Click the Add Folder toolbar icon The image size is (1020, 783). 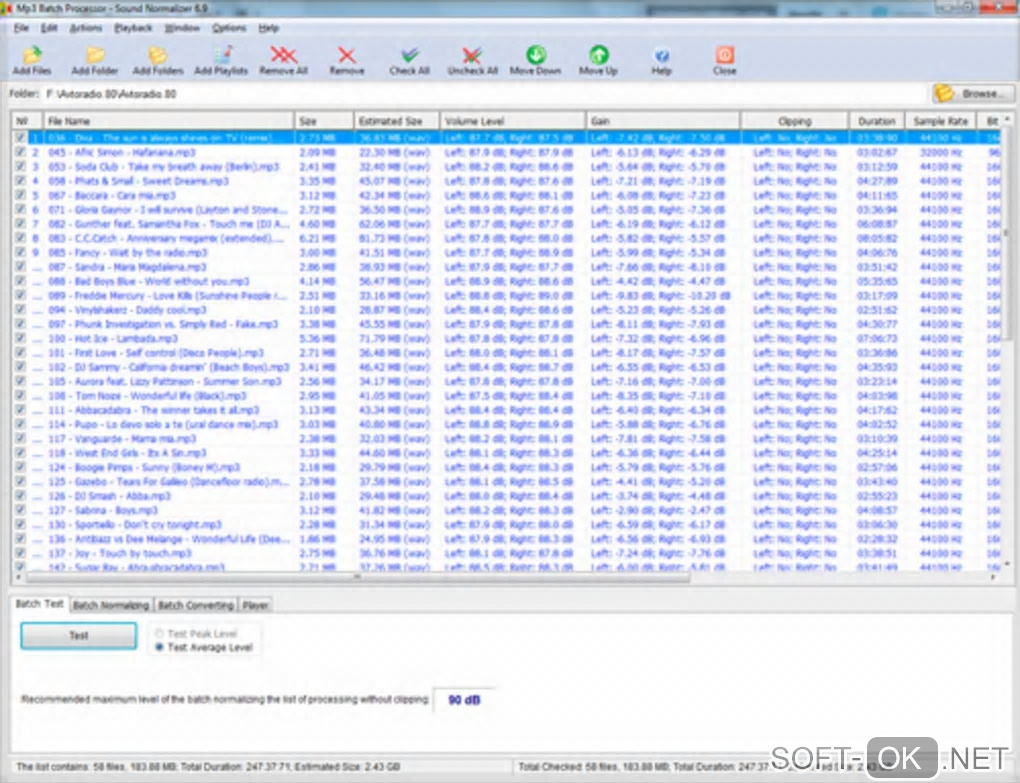95,60
